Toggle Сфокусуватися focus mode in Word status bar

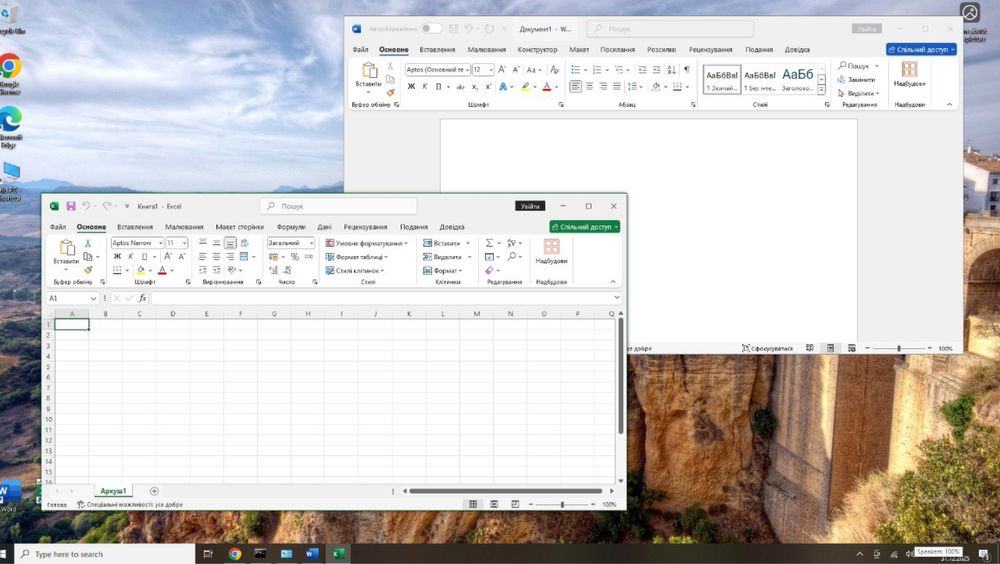767,348
